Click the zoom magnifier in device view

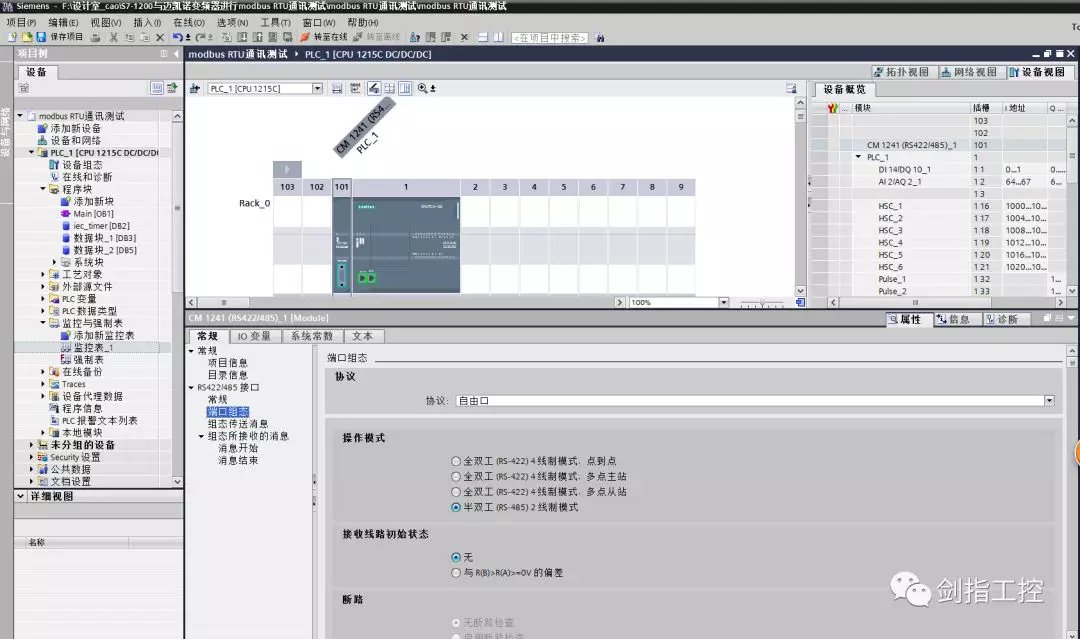click(x=422, y=88)
